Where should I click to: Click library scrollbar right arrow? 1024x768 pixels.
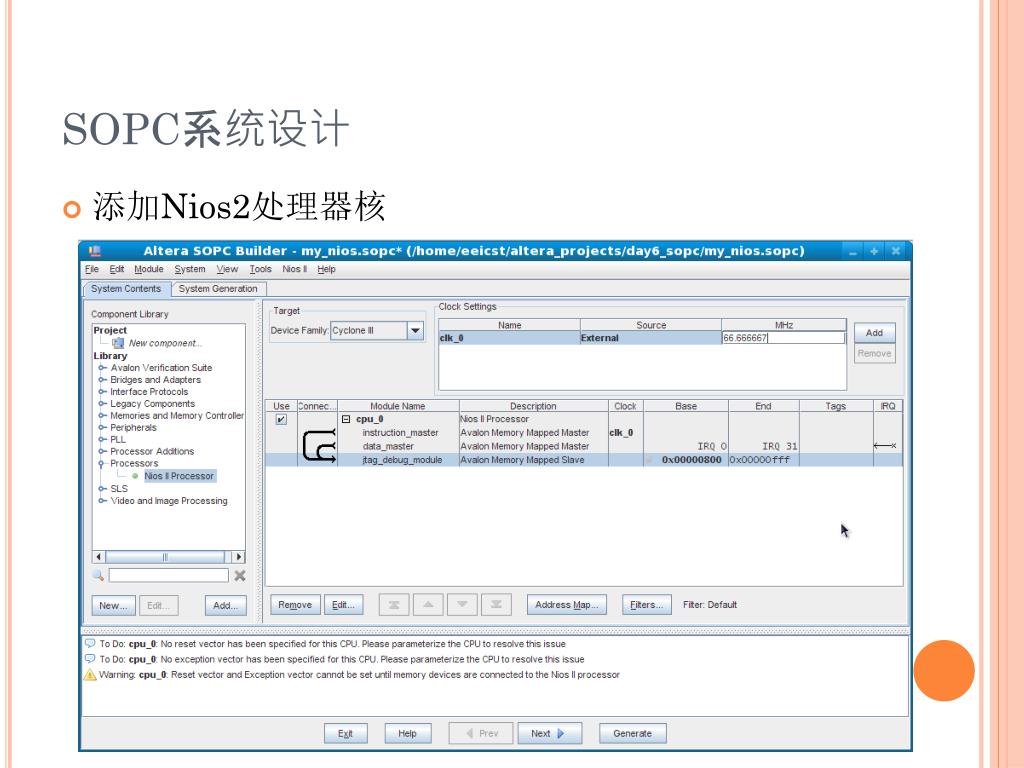tap(239, 557)
